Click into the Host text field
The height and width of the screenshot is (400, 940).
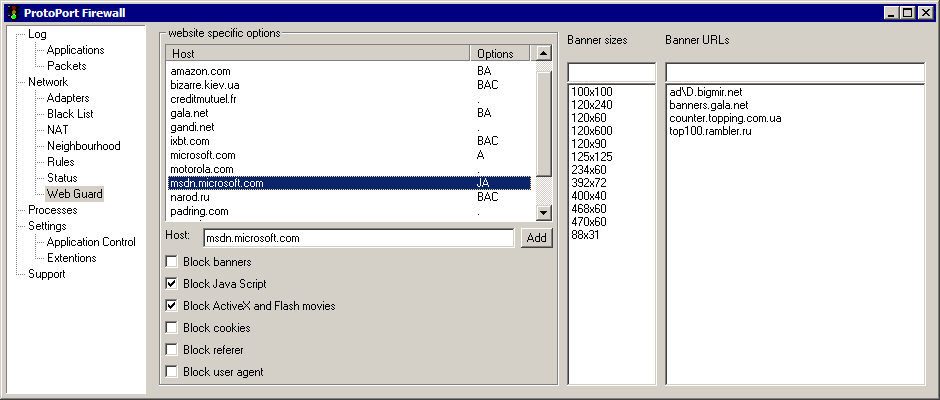pos(357,238)
